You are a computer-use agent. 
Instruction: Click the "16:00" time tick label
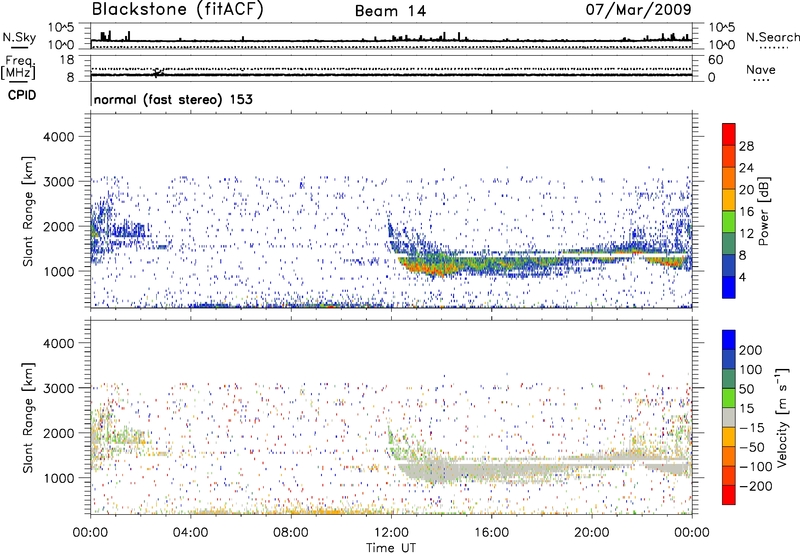[491, 533]
